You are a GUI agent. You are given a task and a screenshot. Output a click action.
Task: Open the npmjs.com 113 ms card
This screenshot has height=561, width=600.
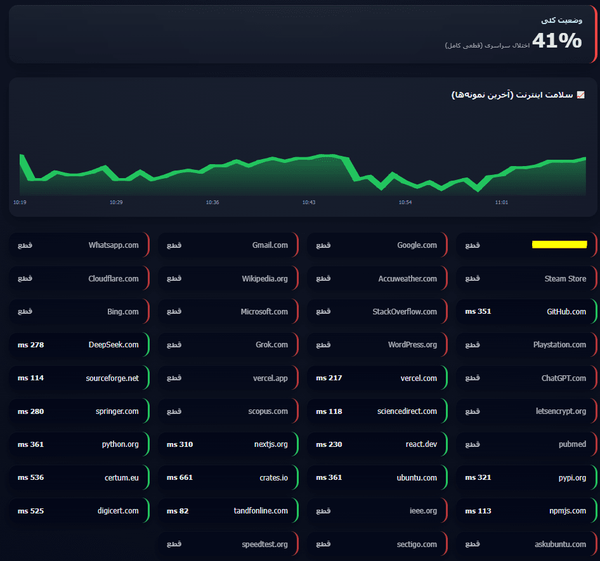click(x=527, y=511)
